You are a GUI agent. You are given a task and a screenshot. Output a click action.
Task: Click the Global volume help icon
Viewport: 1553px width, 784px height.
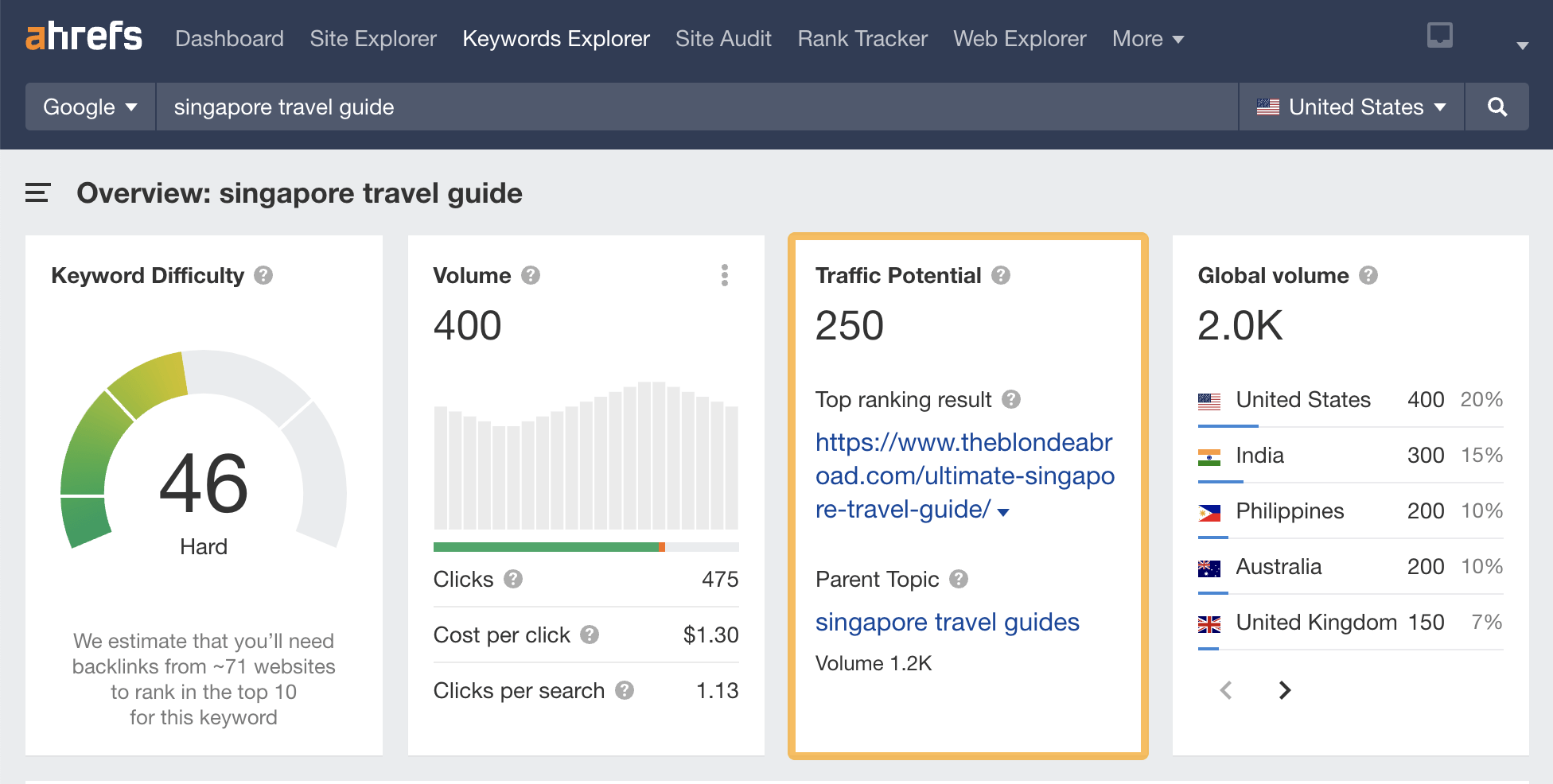point(1370,276)
